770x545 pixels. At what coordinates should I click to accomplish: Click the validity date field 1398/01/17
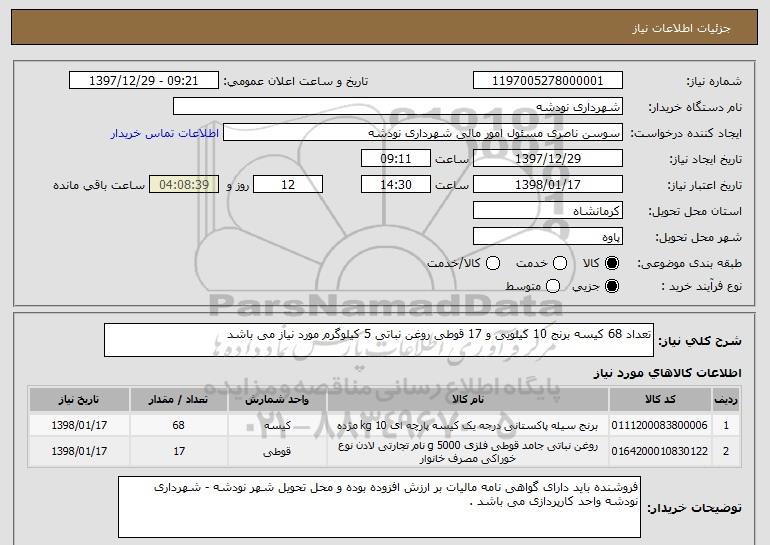pos(548,185)
